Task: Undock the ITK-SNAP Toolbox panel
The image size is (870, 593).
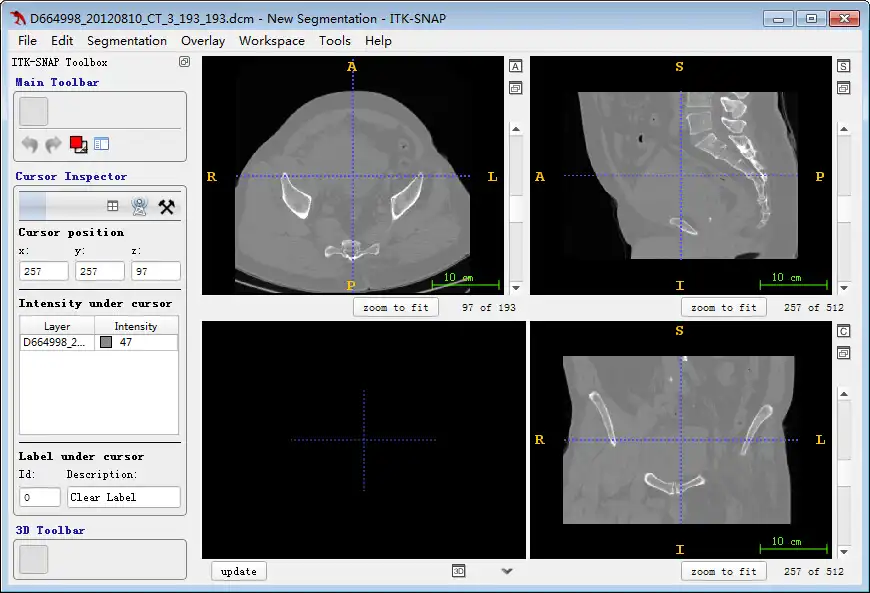Action: 184,62
